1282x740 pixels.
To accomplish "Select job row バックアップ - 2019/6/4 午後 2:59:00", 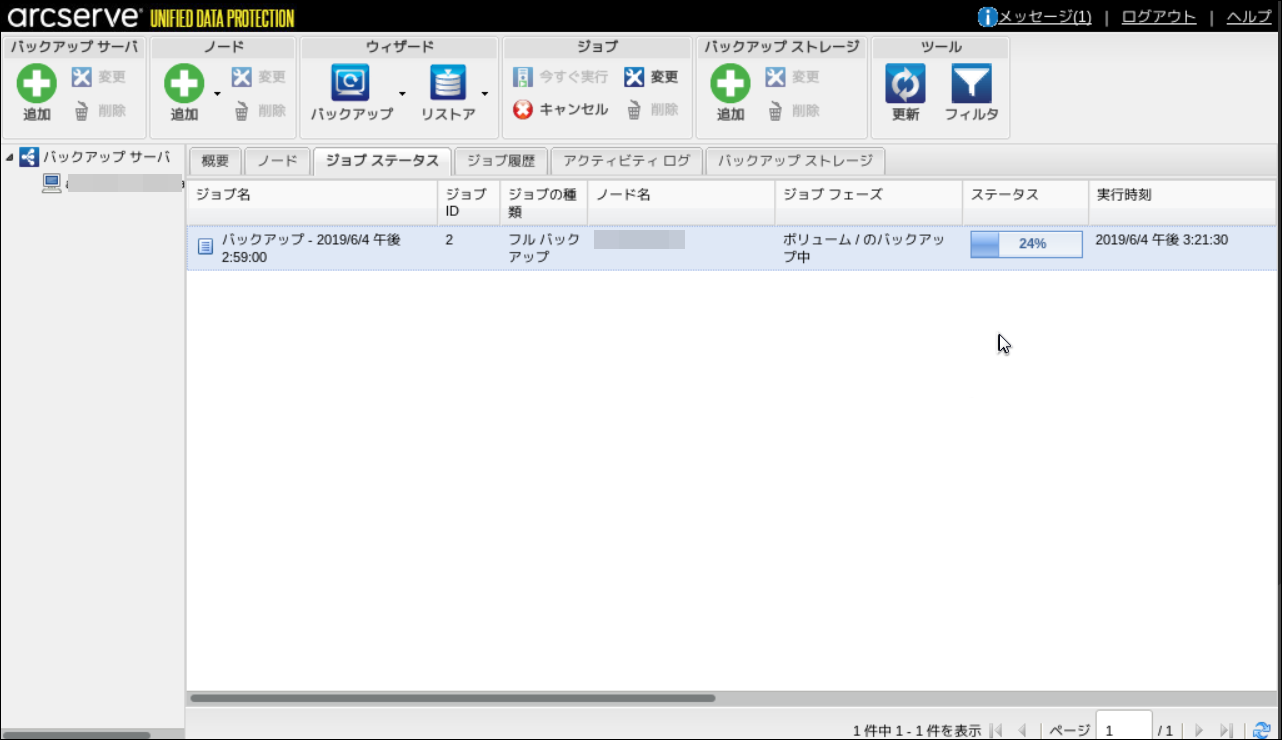I will point(734,248).
